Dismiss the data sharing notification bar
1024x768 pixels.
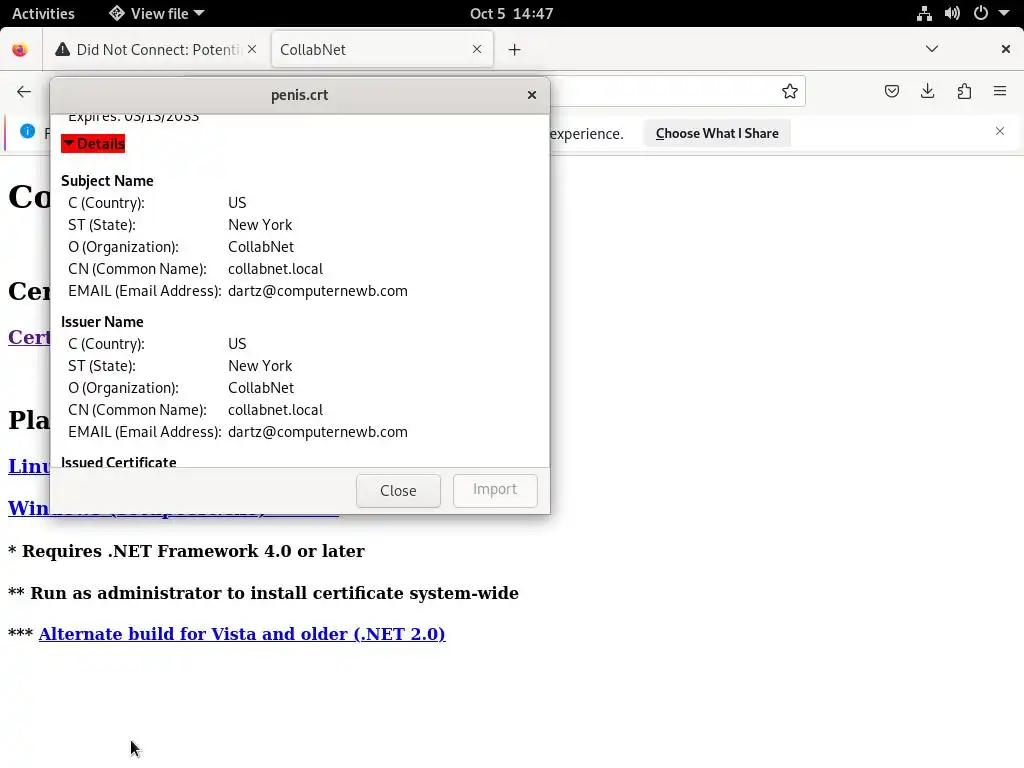(x=1000, y=131)
